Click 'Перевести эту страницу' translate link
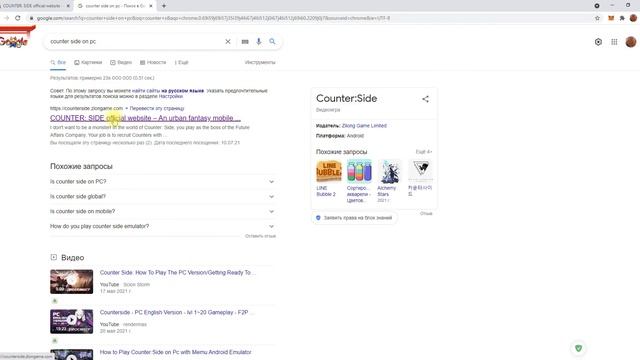Image resolution: width=640 pixels, height=360 pixels. 157,108
